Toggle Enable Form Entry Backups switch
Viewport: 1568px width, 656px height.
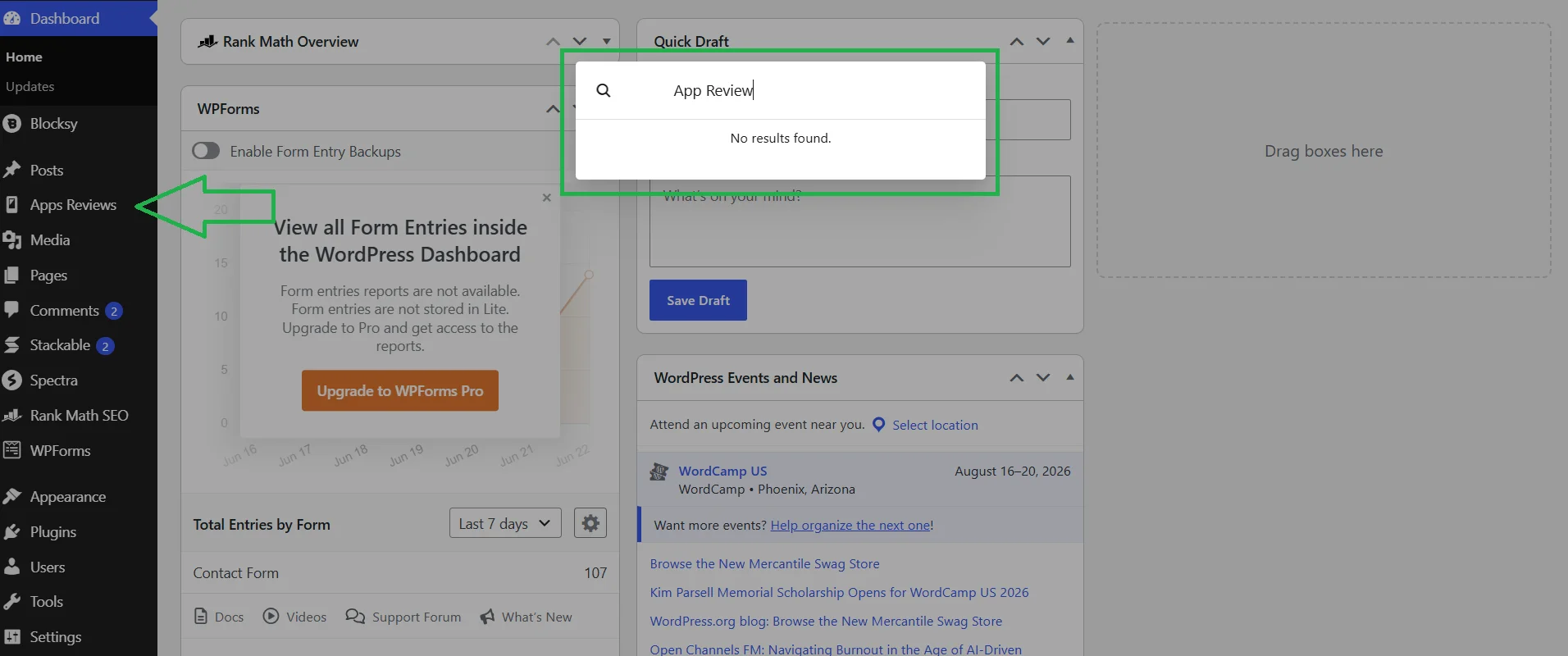(x=206, y=151)
